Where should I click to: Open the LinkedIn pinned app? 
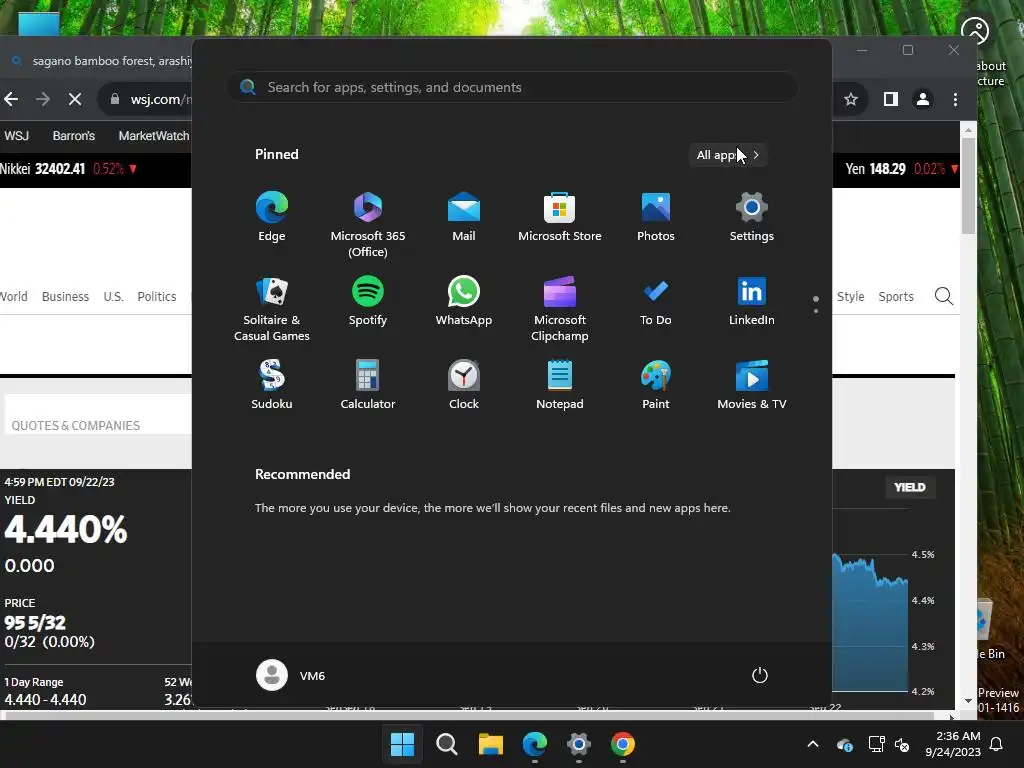(x=752, y=302)
